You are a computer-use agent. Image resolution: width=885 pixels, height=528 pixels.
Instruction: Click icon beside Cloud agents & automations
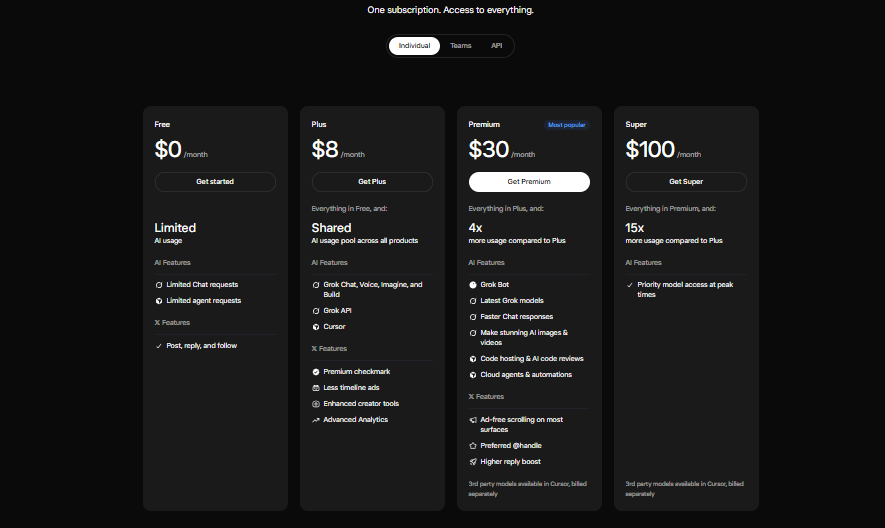point(472,375)
